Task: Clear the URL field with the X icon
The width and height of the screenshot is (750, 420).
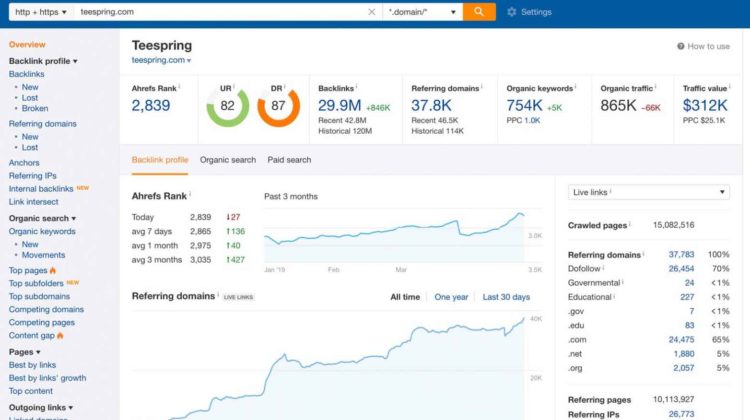Action: [372, 12]
